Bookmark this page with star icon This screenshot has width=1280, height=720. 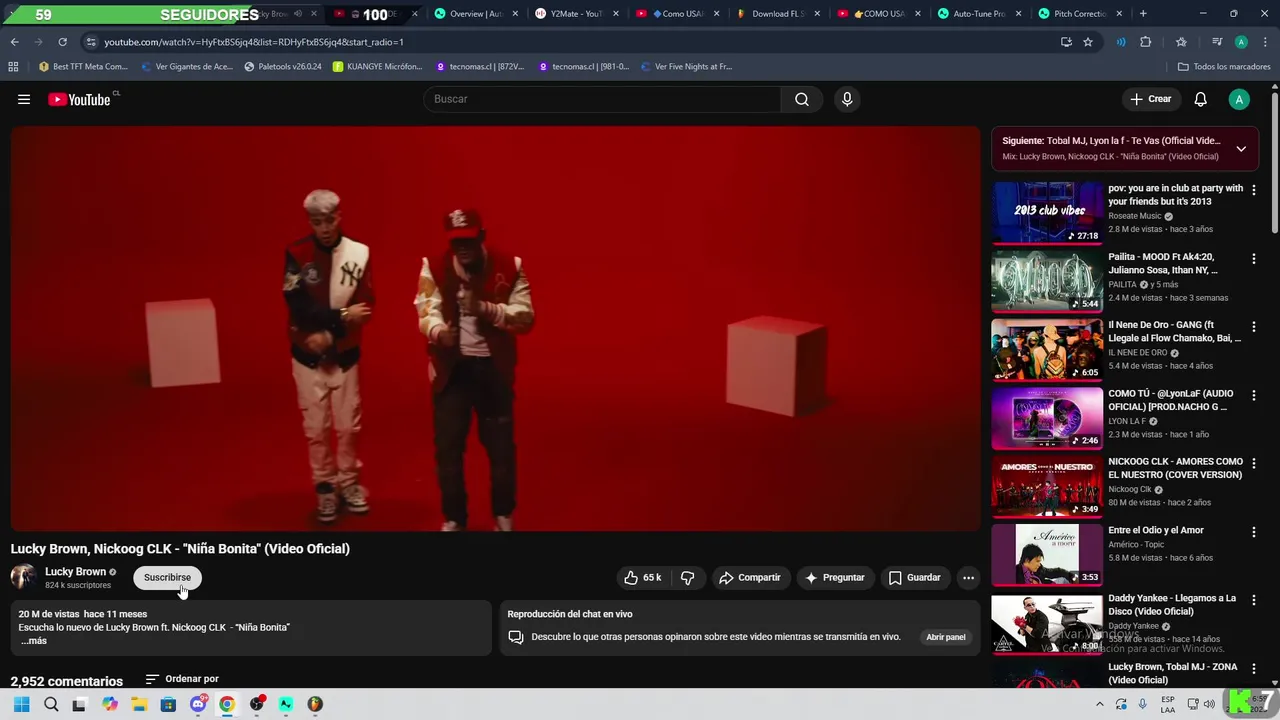pos(1088,42)
